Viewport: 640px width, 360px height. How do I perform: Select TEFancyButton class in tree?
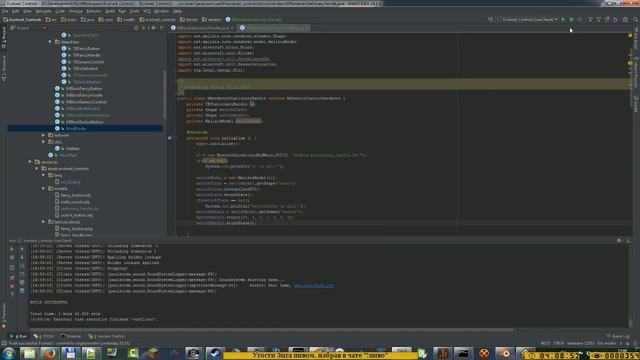[x=81, y=49]
